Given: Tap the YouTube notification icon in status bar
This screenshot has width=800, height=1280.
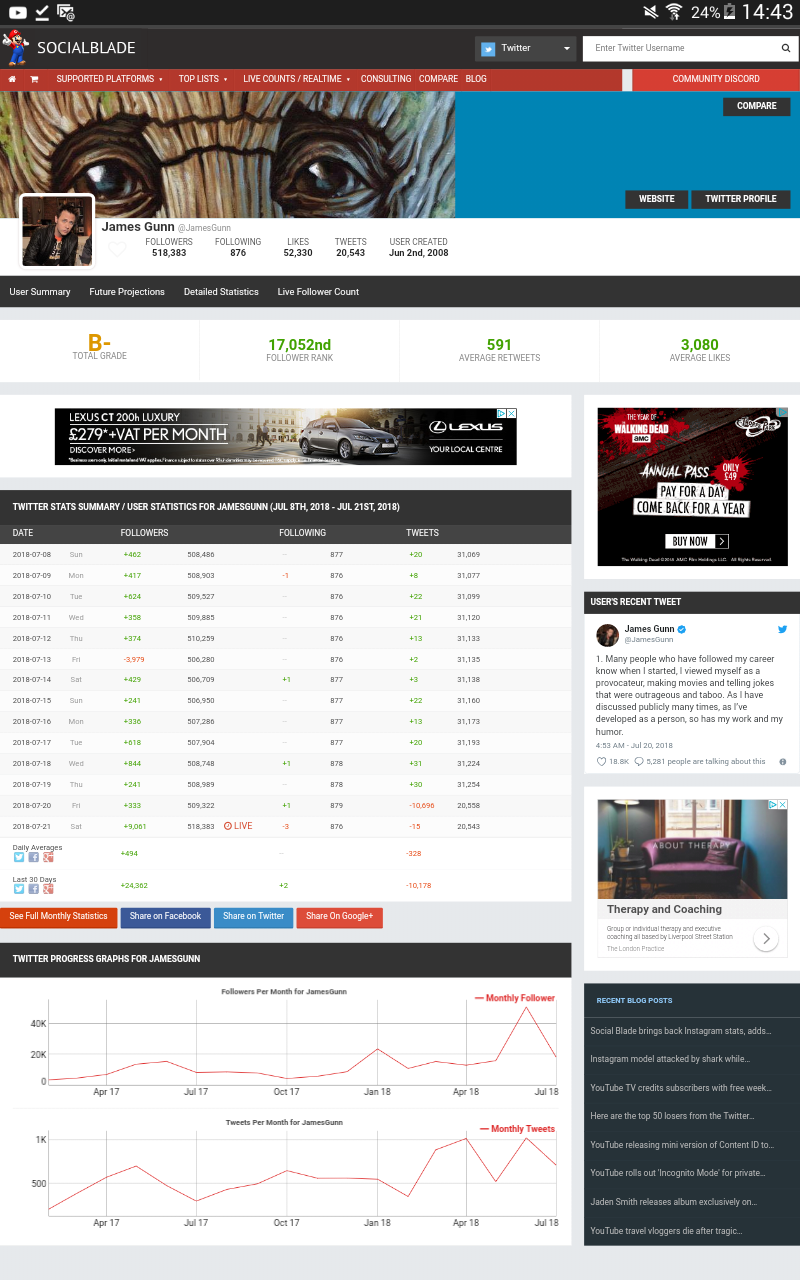Looking at the screenshot, I should (x=17, y=12).
